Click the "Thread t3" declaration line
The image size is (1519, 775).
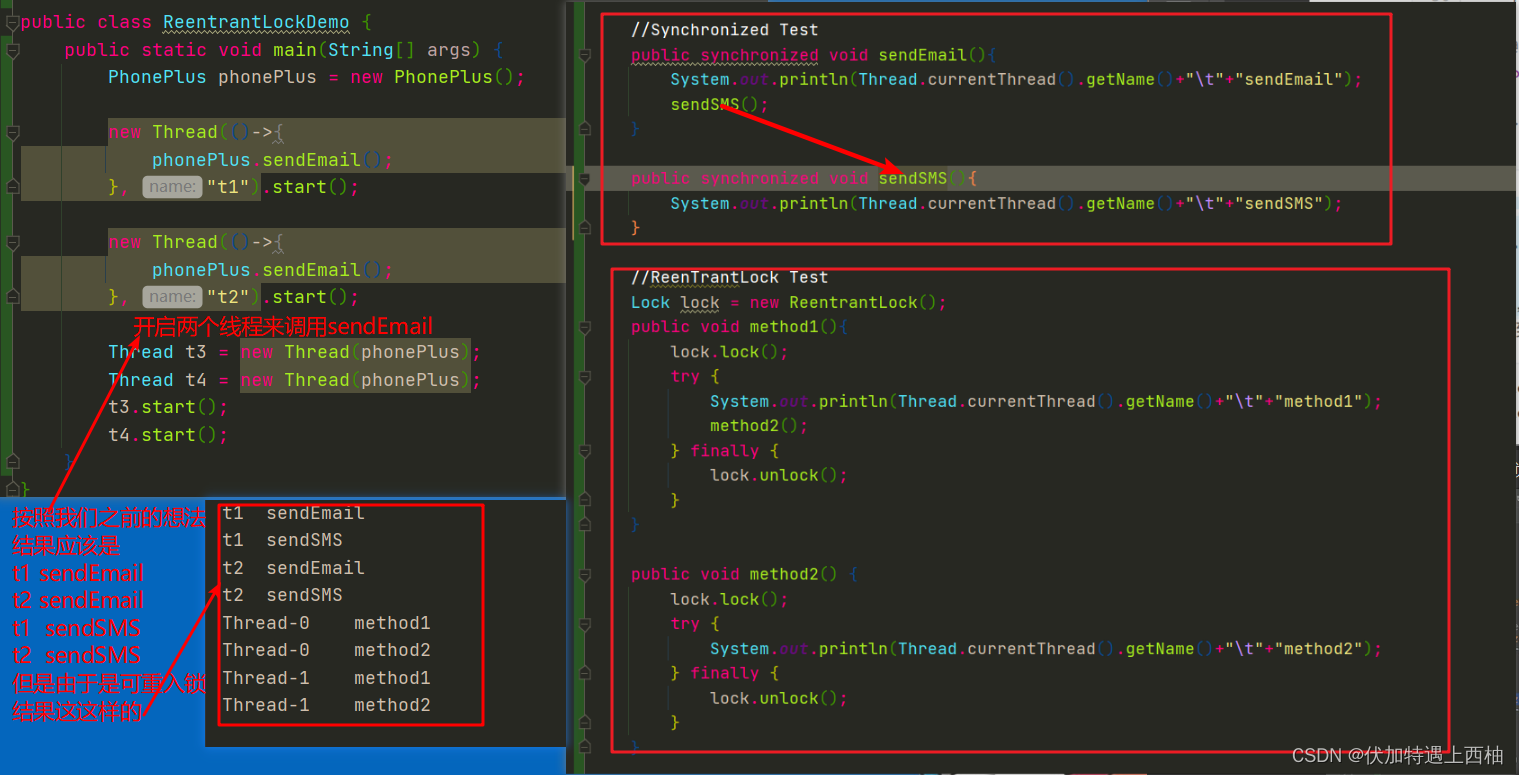[x=295, y=352]
